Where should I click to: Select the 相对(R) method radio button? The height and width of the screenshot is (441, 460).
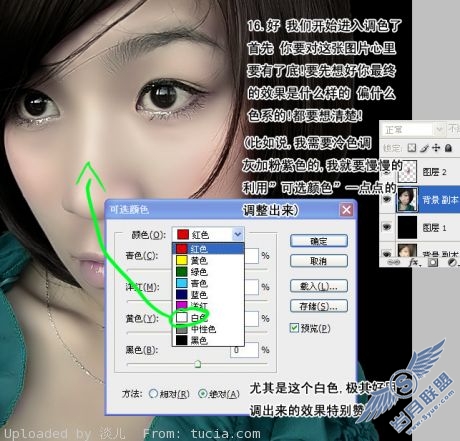(153, 394)
